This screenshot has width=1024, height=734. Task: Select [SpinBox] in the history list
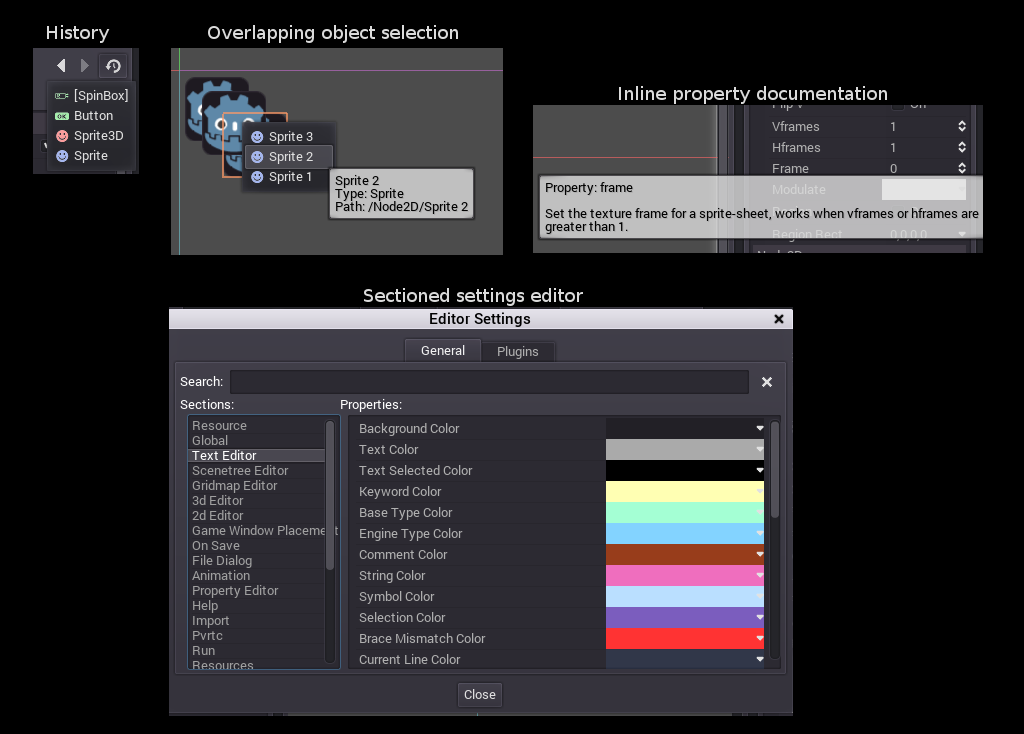(x=100, y=96)
